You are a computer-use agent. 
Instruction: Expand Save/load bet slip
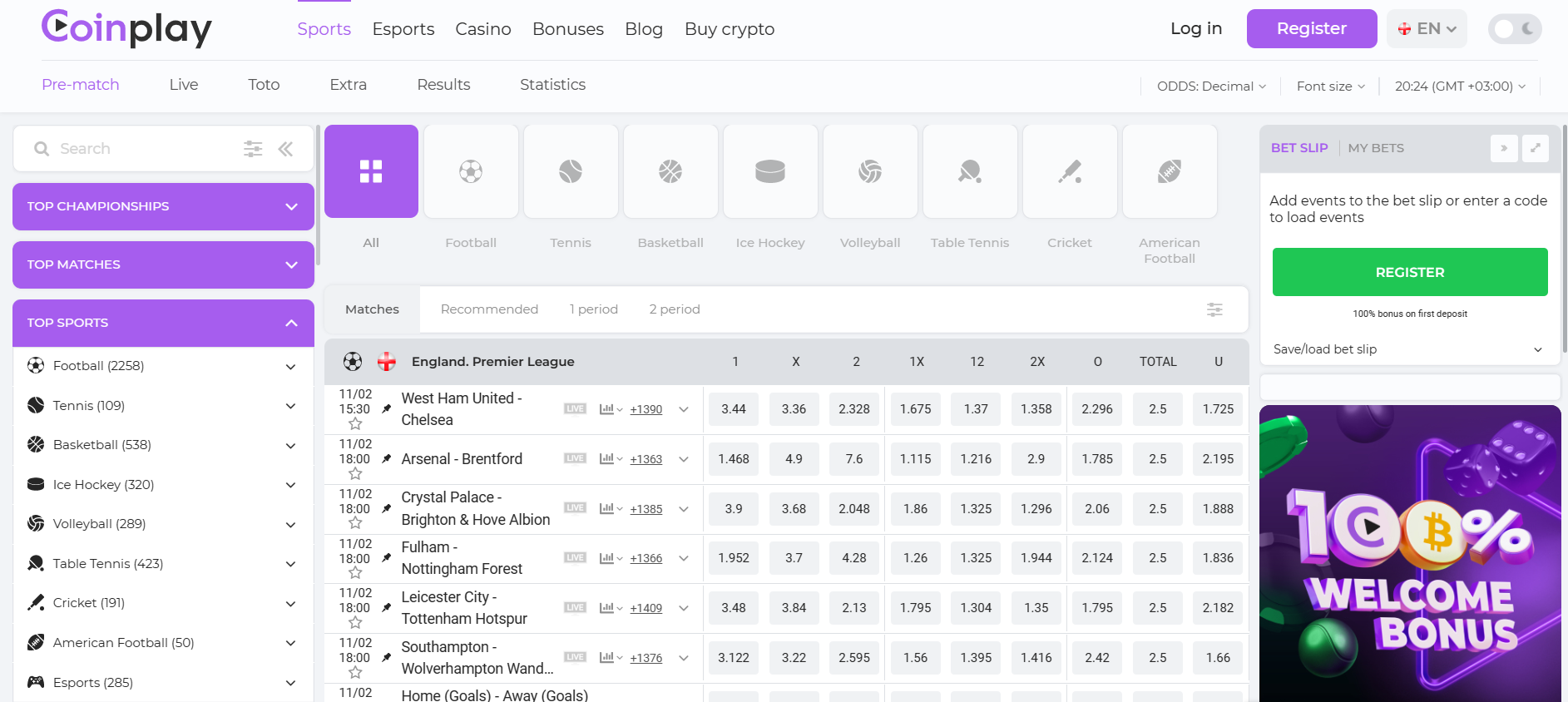1409,349
